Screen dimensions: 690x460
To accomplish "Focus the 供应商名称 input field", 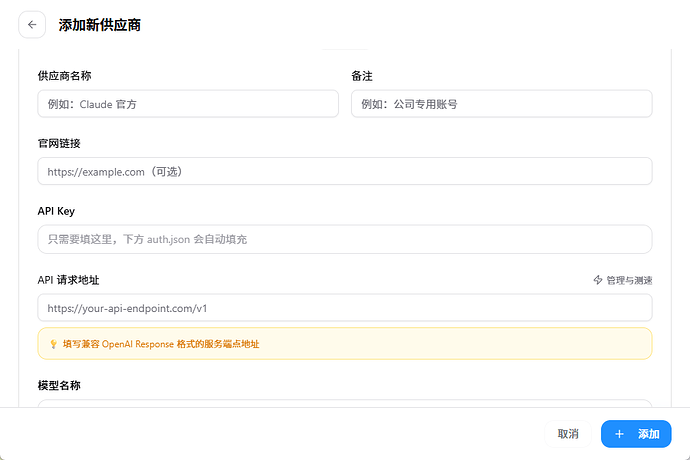I will (x=188, y=104).
